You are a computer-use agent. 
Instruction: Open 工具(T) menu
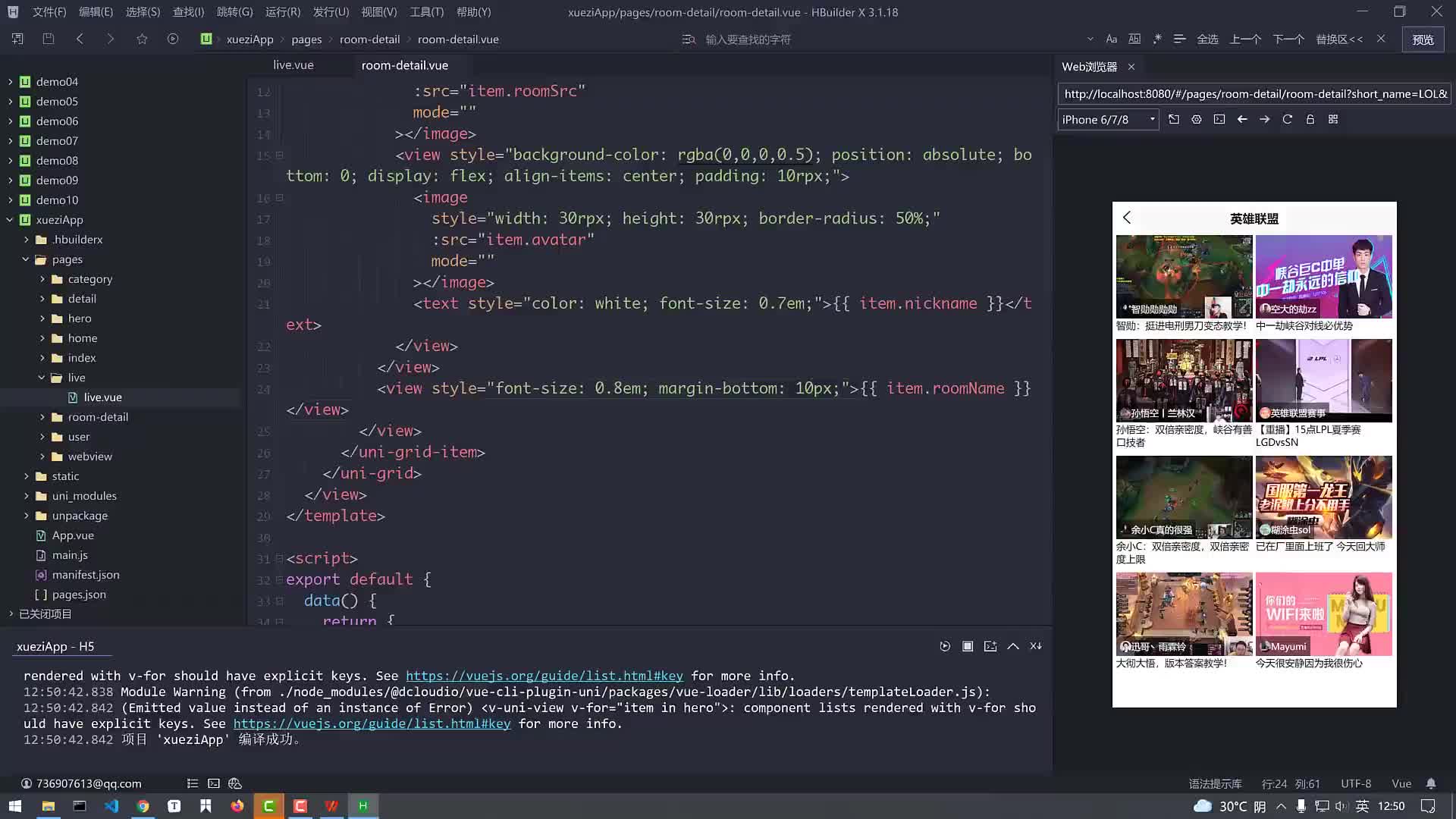pyautogui.click(x=426, y=12)
